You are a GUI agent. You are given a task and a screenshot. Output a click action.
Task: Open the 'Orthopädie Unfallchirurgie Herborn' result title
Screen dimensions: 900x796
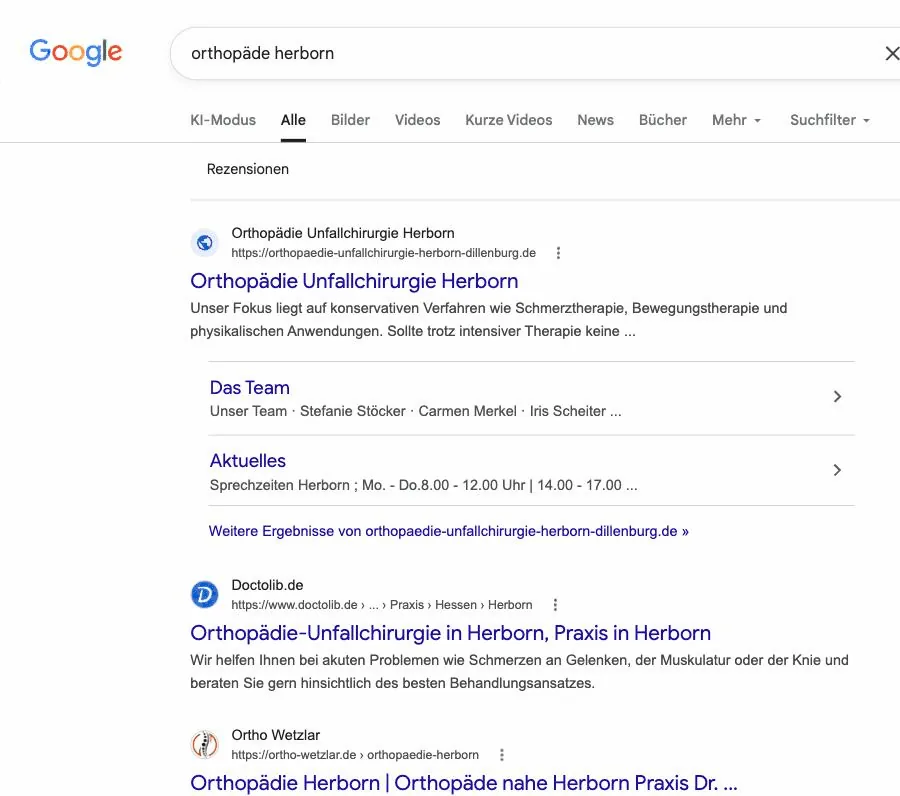354,281
